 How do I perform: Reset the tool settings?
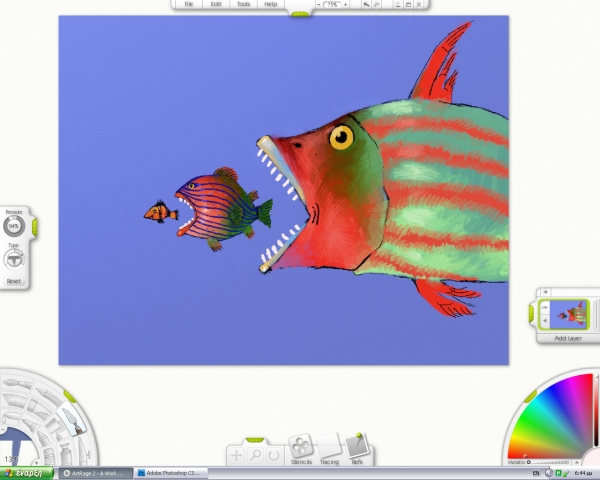pos(14,281)
